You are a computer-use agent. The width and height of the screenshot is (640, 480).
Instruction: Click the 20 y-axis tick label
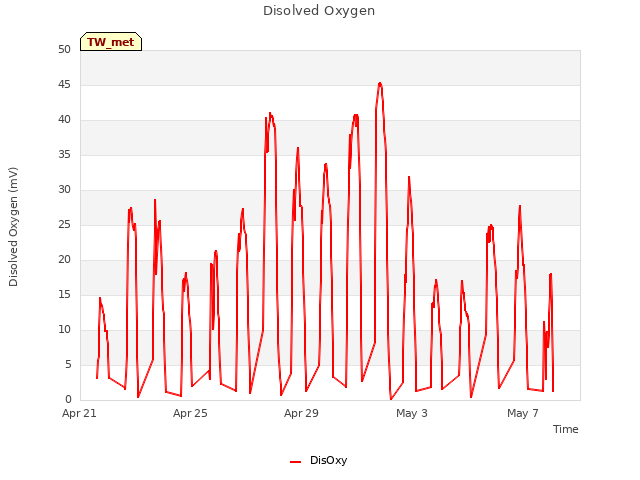(x=64, y=260)
